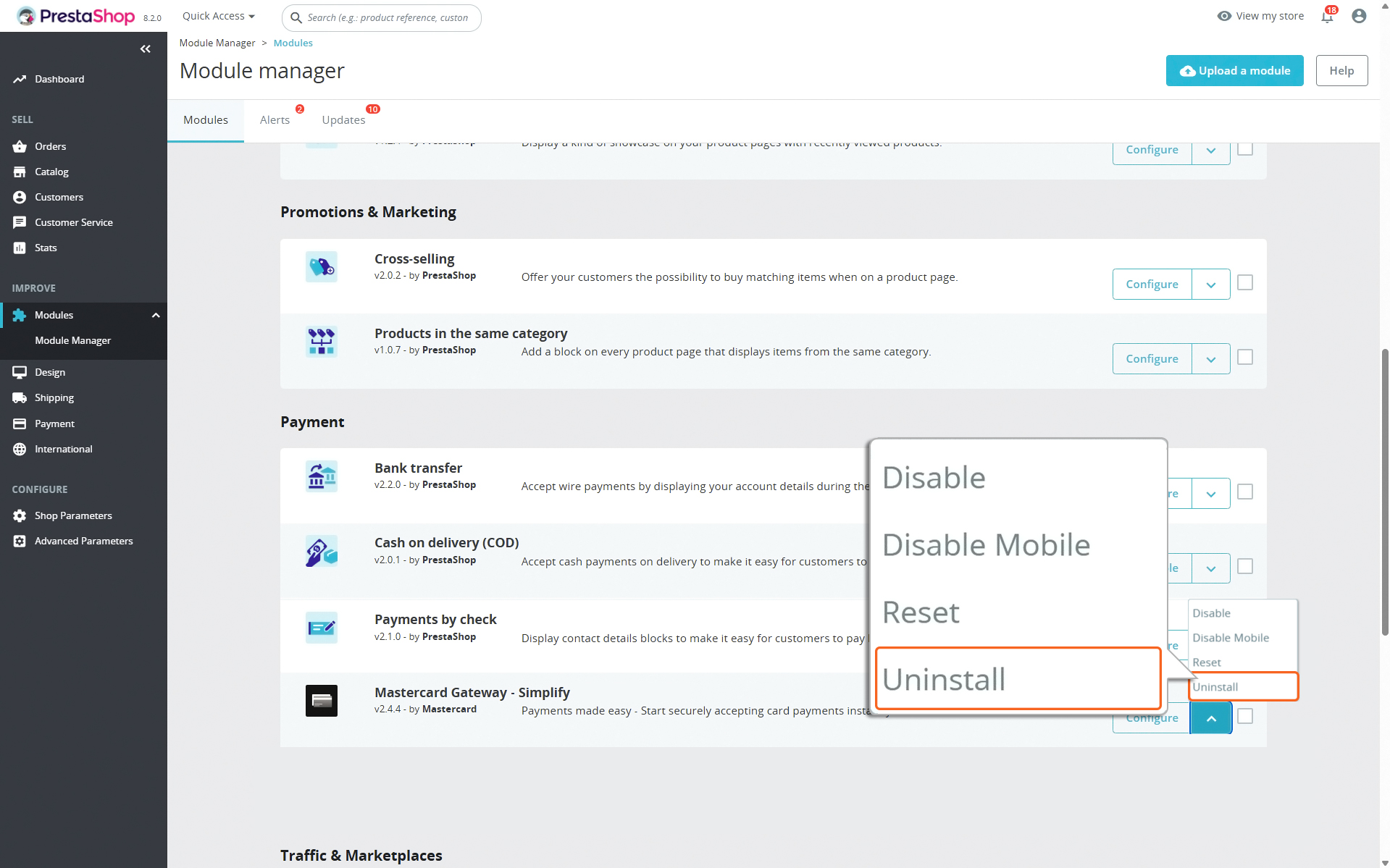Click the Bank transfer module icon

(x=322, y=476)
